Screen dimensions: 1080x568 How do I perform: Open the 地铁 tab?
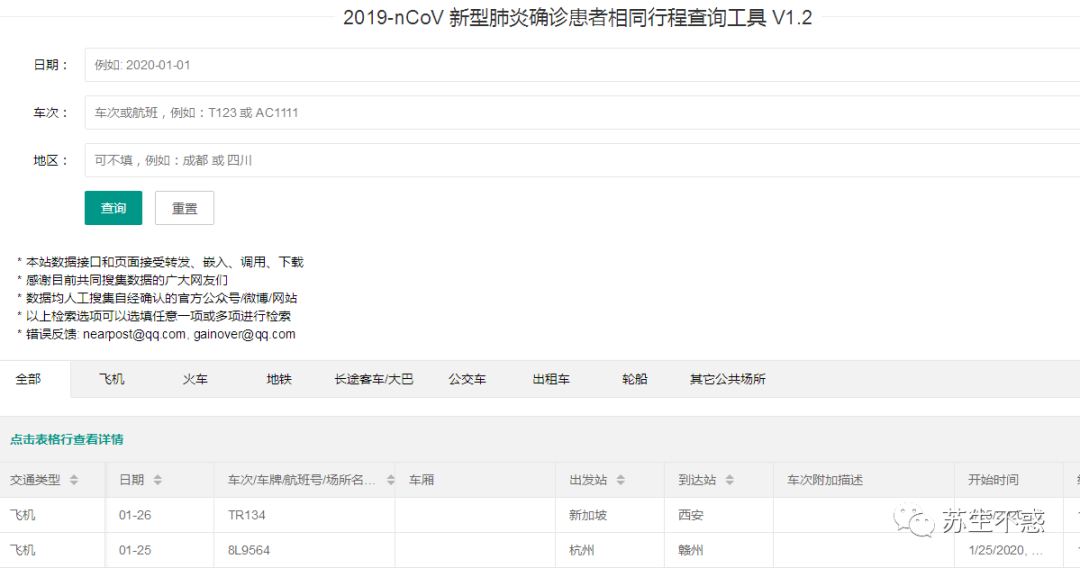[279, 379]
